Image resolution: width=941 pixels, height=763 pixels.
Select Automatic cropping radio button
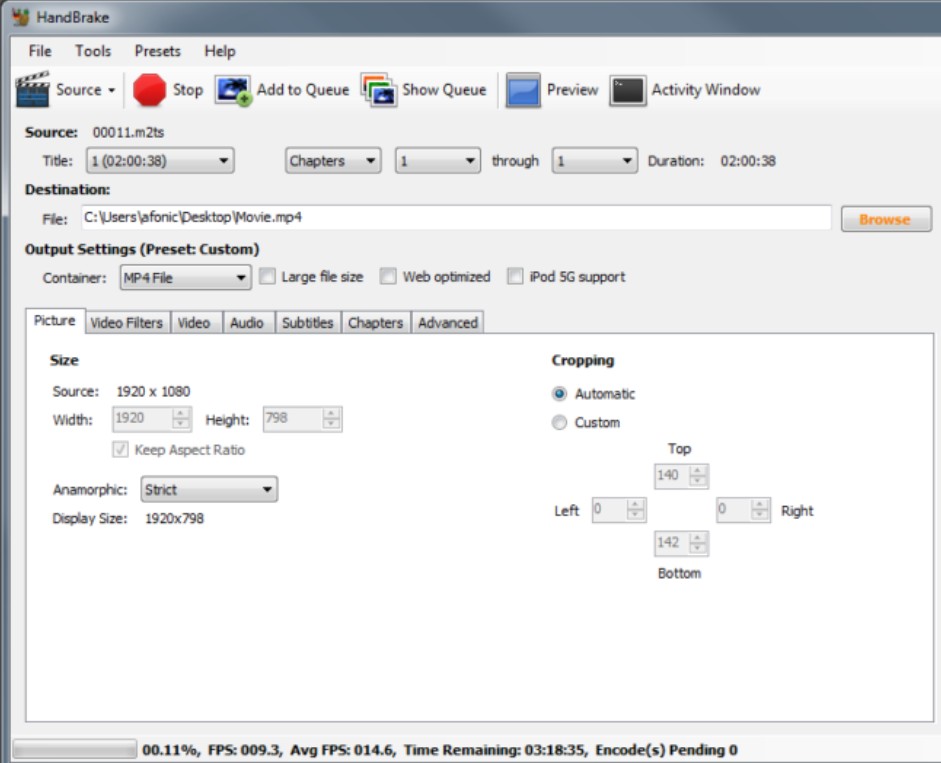[x=559, y=394]
